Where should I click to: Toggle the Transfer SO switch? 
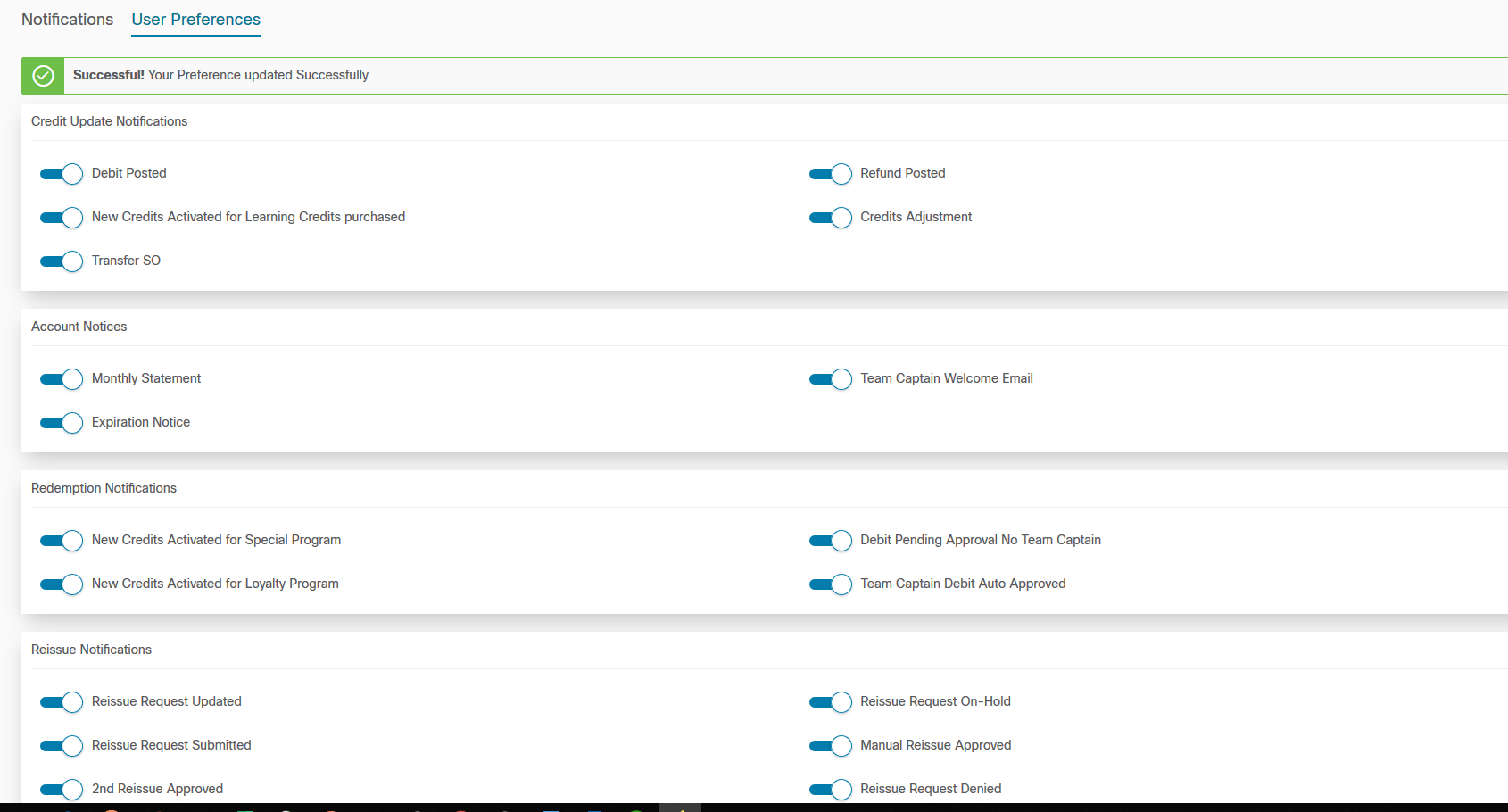pos(62,261)
